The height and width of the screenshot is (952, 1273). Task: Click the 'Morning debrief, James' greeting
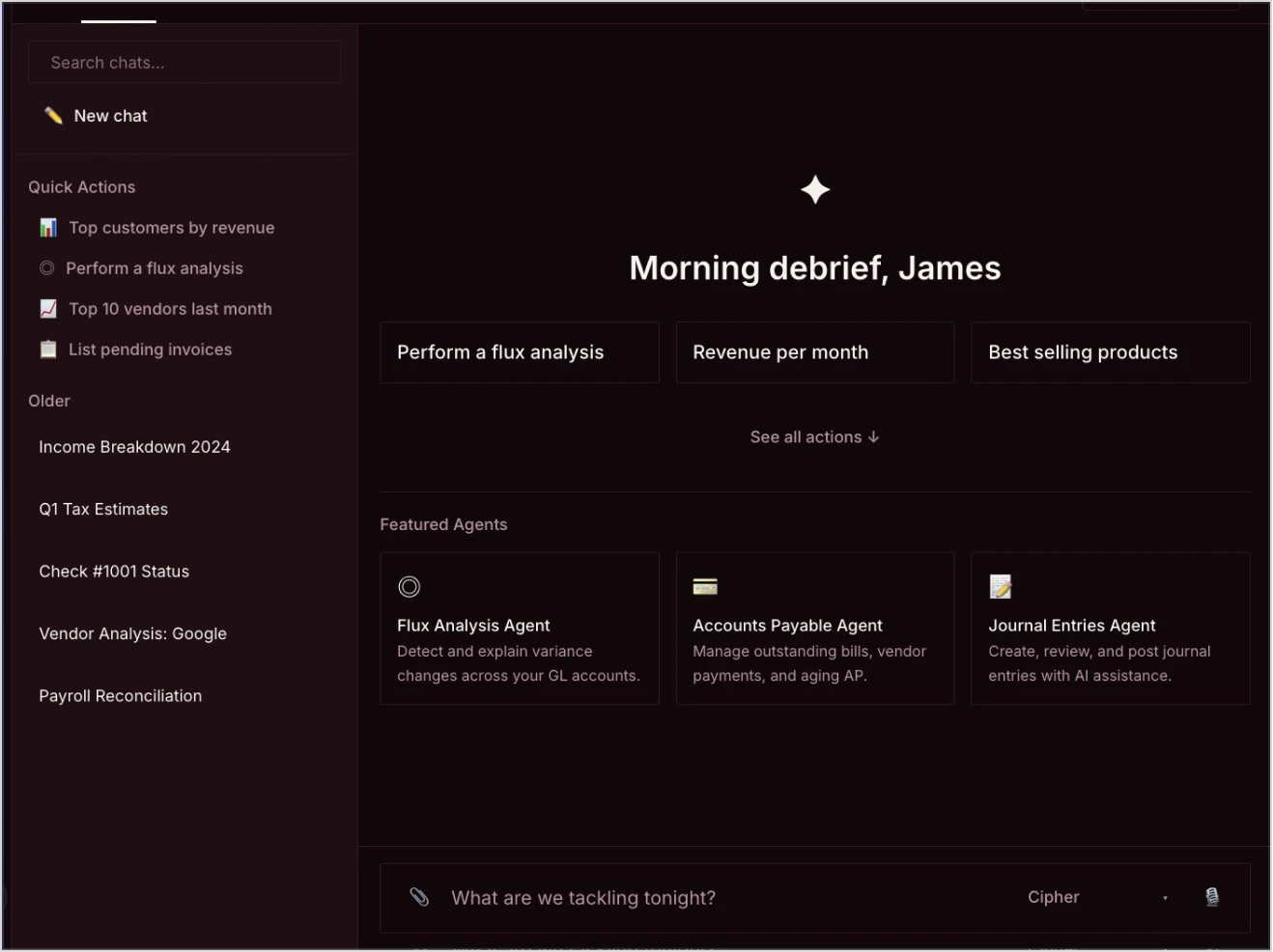coord(815,268)
